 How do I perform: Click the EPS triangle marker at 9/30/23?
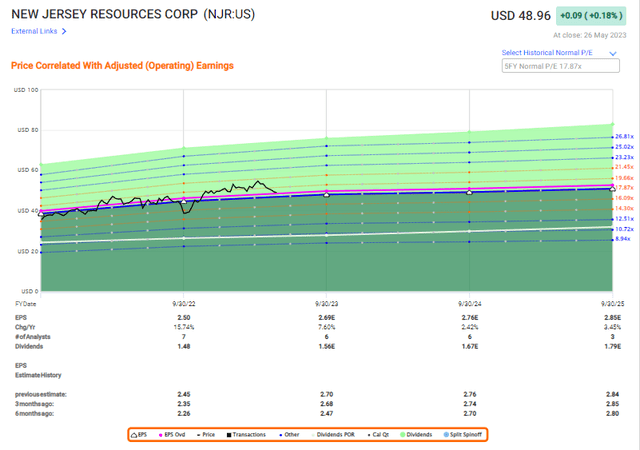327,195
